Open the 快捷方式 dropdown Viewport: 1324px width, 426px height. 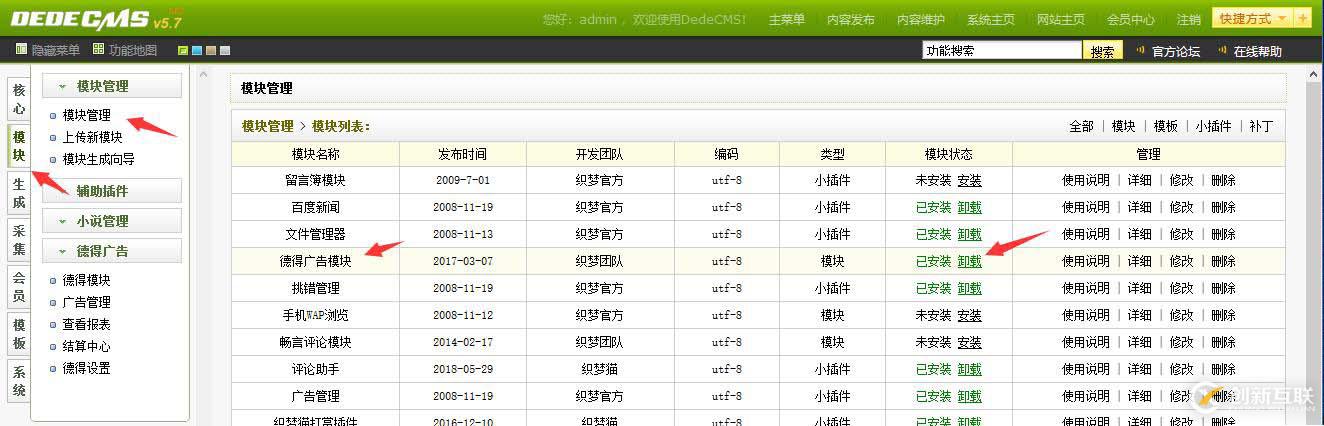click(x=1252, y=18)
